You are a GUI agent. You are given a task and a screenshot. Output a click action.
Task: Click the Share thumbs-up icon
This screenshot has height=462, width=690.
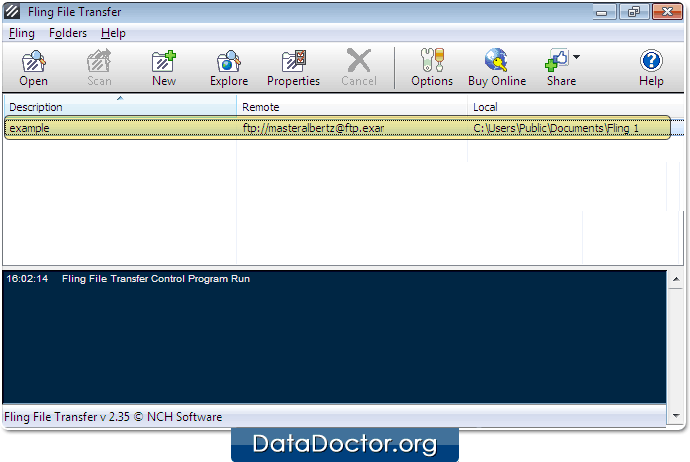coord(557,60)
